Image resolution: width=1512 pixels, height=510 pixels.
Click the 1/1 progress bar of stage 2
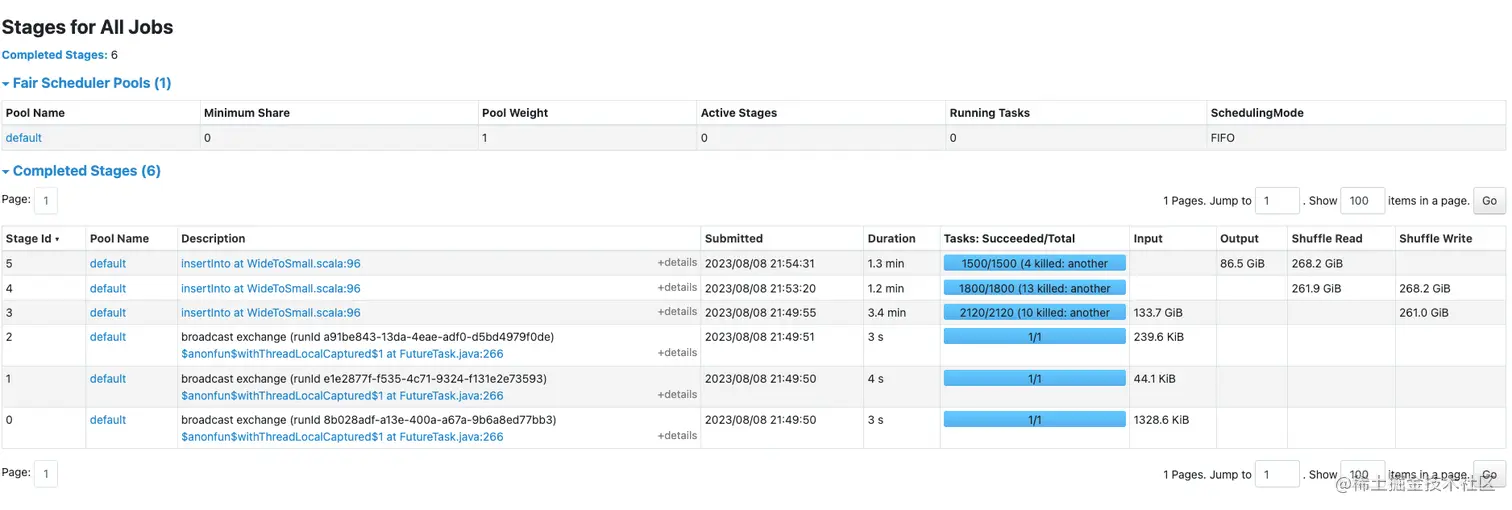coord(1035,337)
